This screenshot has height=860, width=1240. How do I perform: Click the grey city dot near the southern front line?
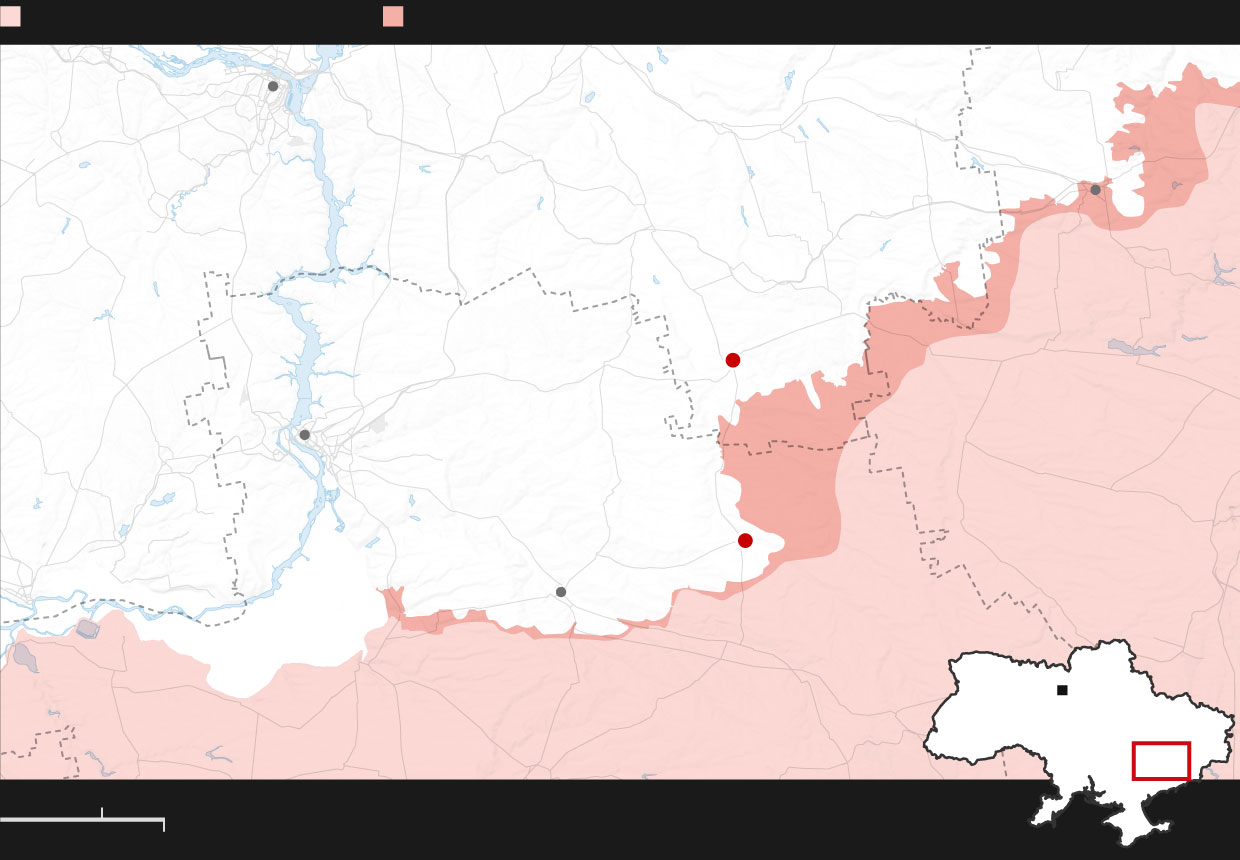[x=561, y=592]
